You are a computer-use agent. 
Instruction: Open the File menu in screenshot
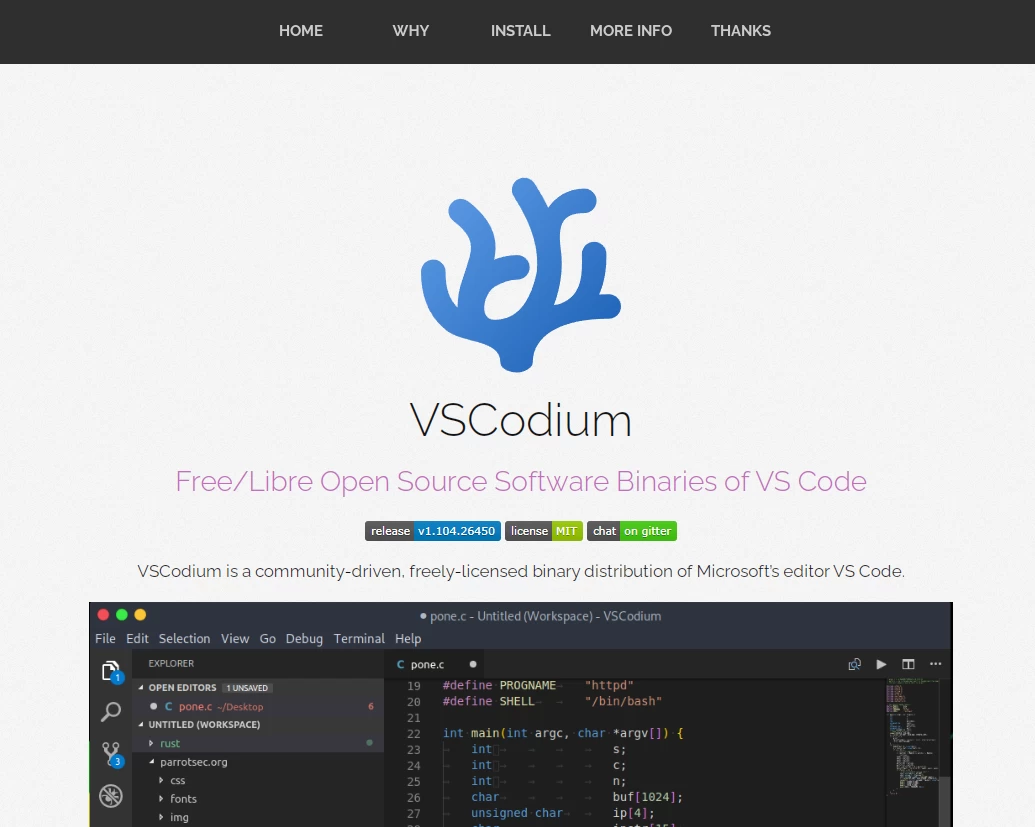(x=105, y=638)
